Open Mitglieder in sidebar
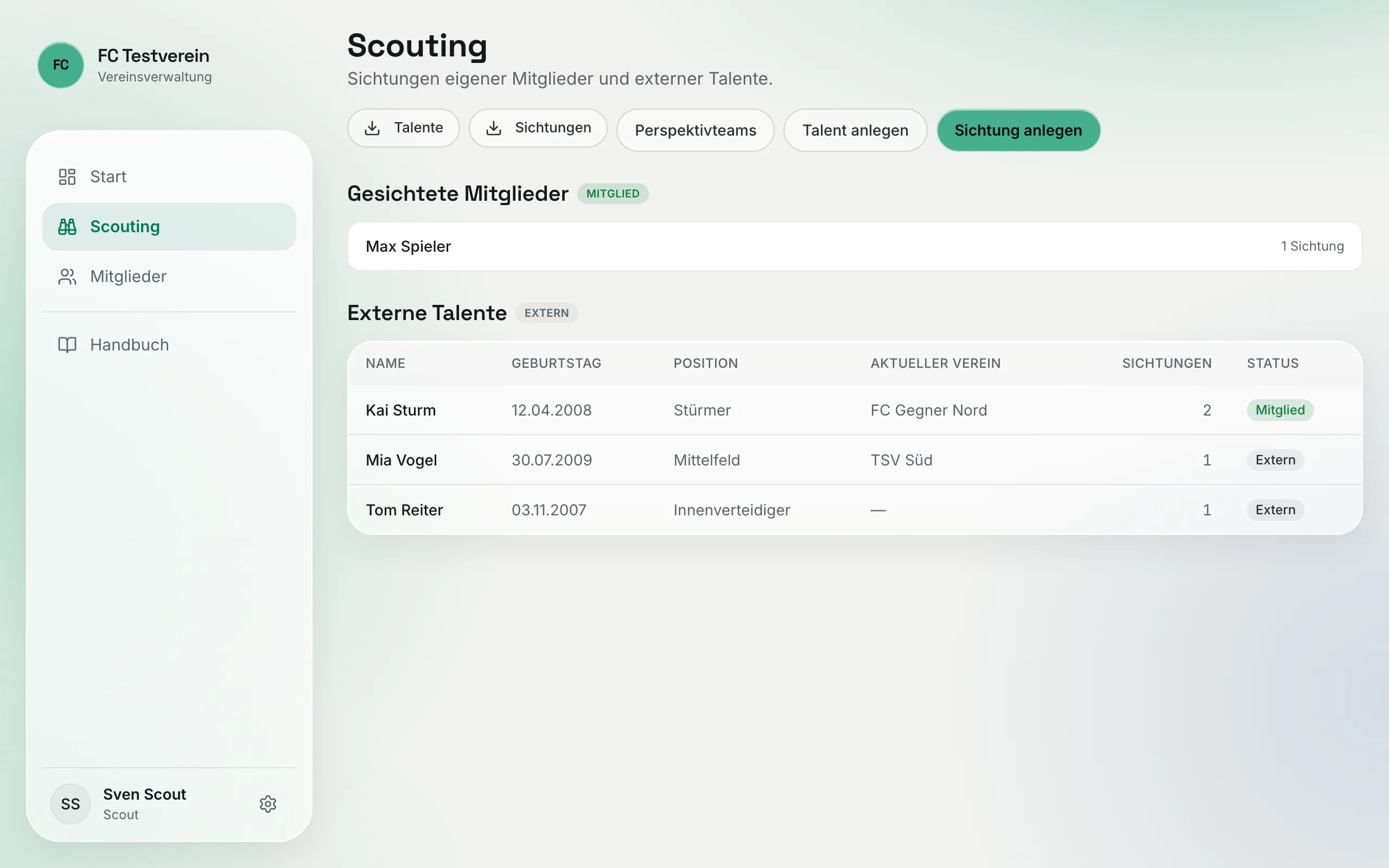The width and height of the screenshot is (1389, 868). coord(169,277)
